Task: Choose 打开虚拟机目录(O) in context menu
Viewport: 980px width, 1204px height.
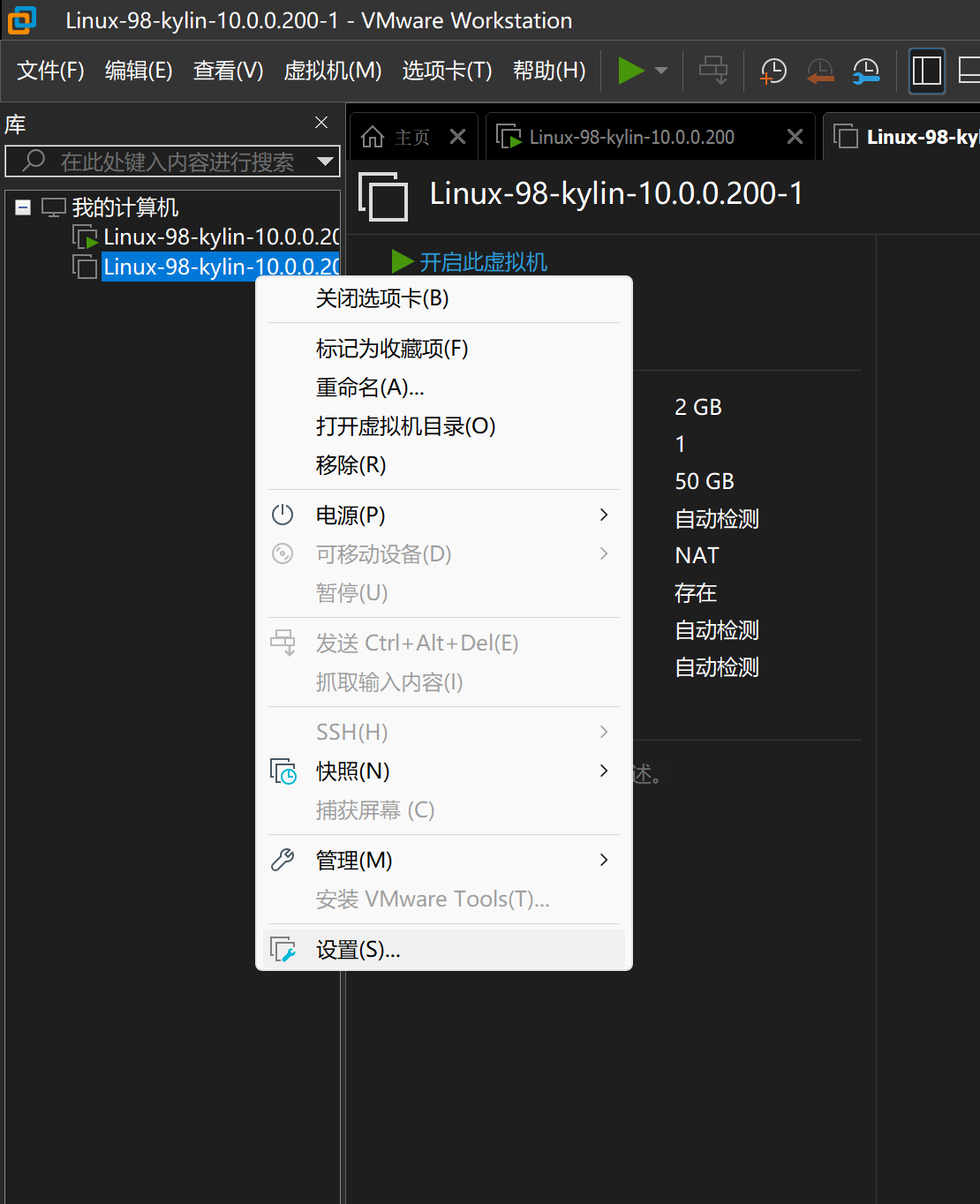Action: (444, 426)
